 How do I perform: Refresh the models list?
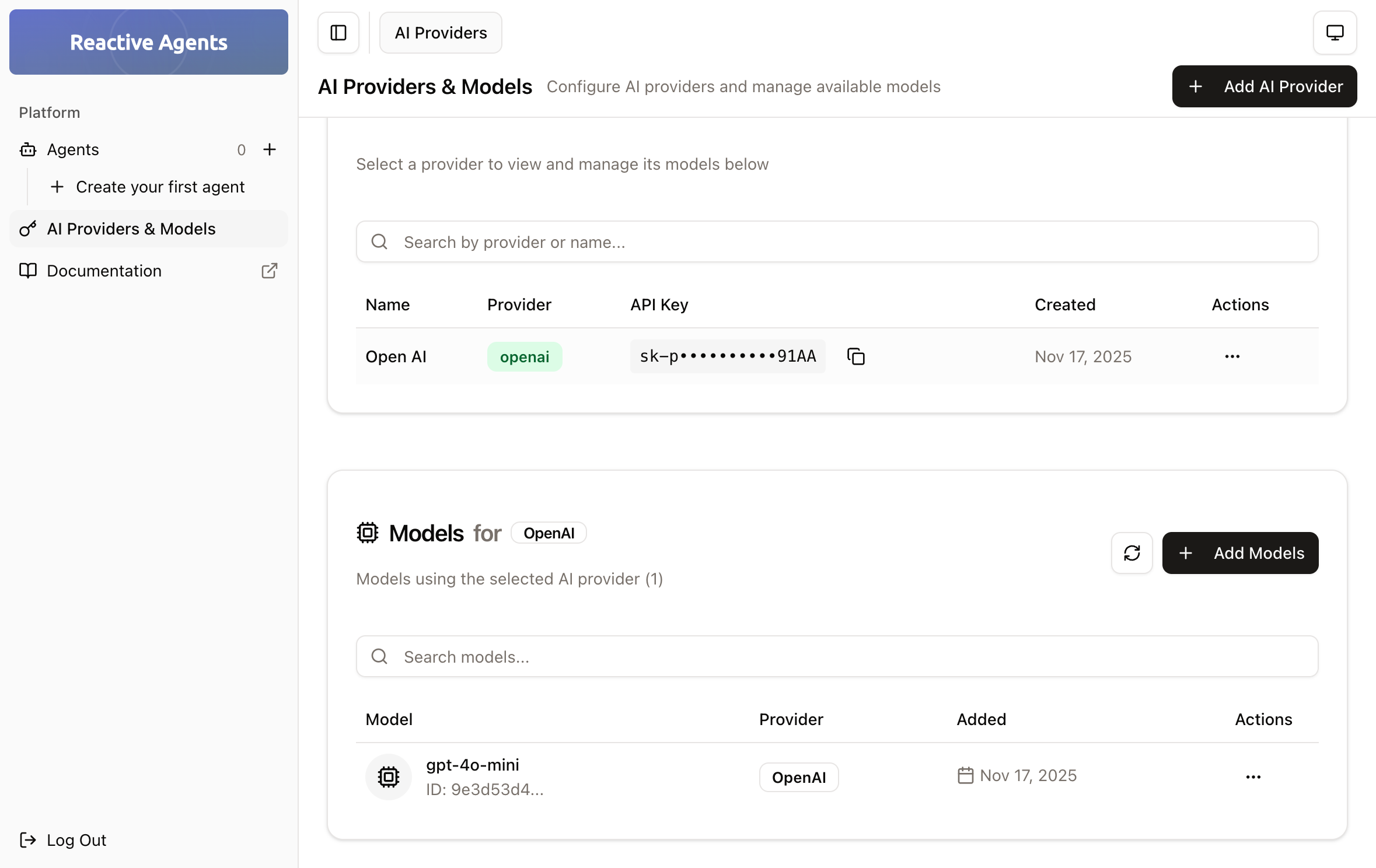pos(1131,552)
